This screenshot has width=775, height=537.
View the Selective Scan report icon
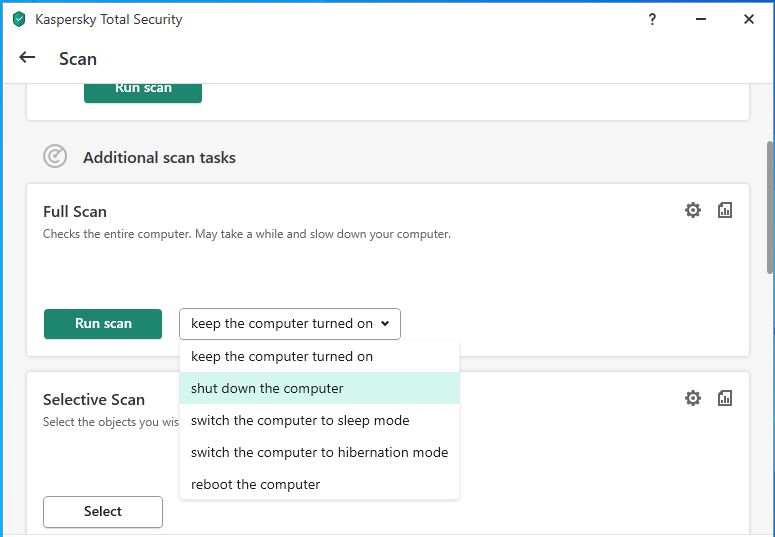click(725, 398)
